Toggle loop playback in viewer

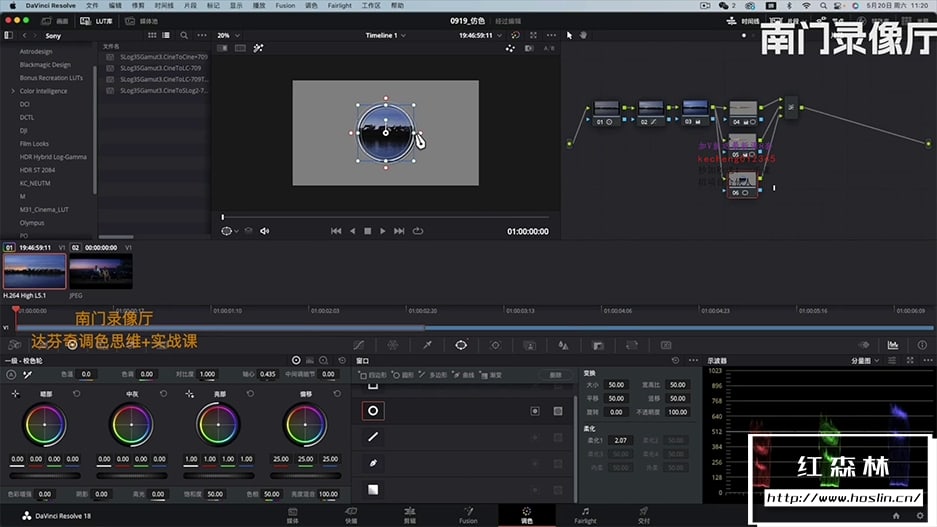[x=417, y=231]
